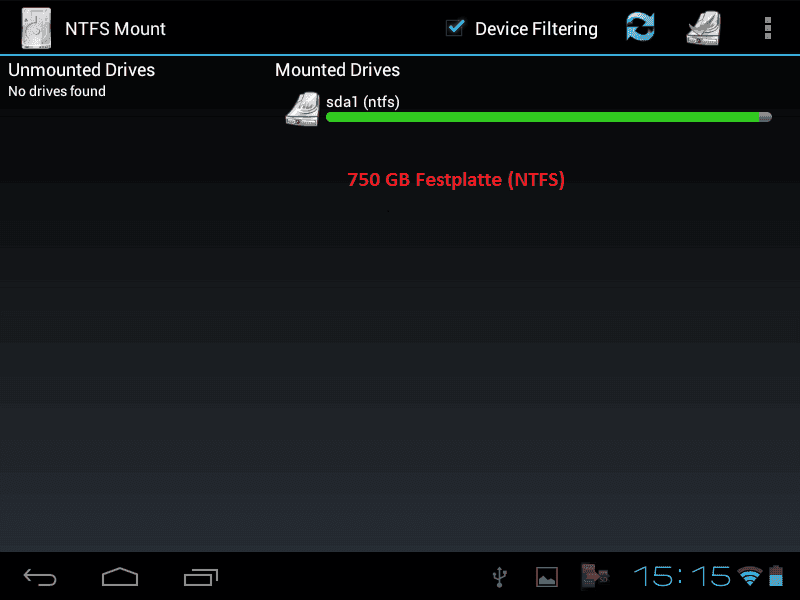800x600 pixels.
Task: Tap the Wi-Fi signal status icon
Action: 749,576
